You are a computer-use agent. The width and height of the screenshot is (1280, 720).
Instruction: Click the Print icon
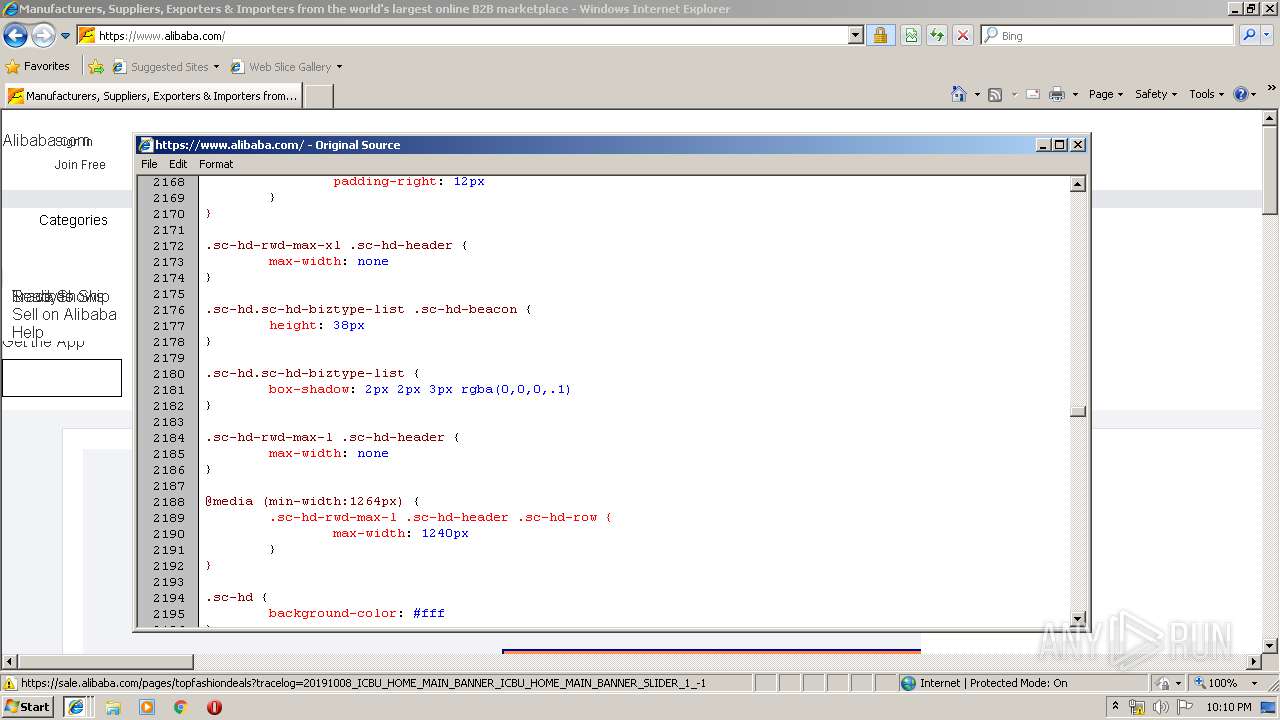click(x=1057, y=94)
